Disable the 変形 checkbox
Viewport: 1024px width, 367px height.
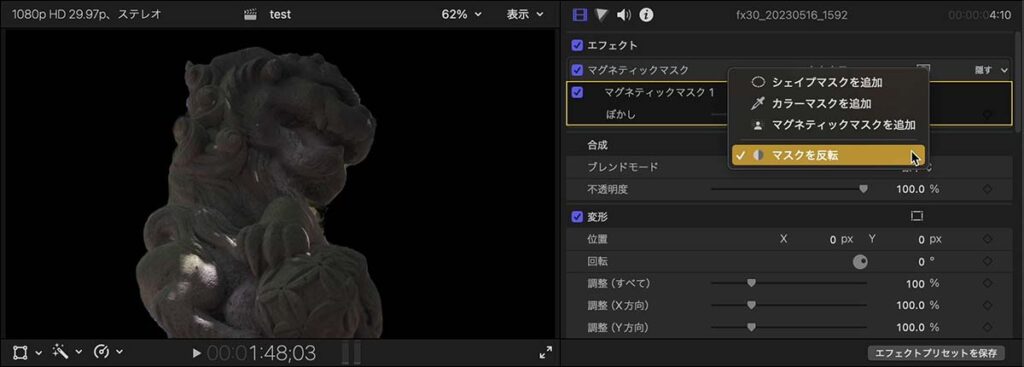(x=577, y=216)
